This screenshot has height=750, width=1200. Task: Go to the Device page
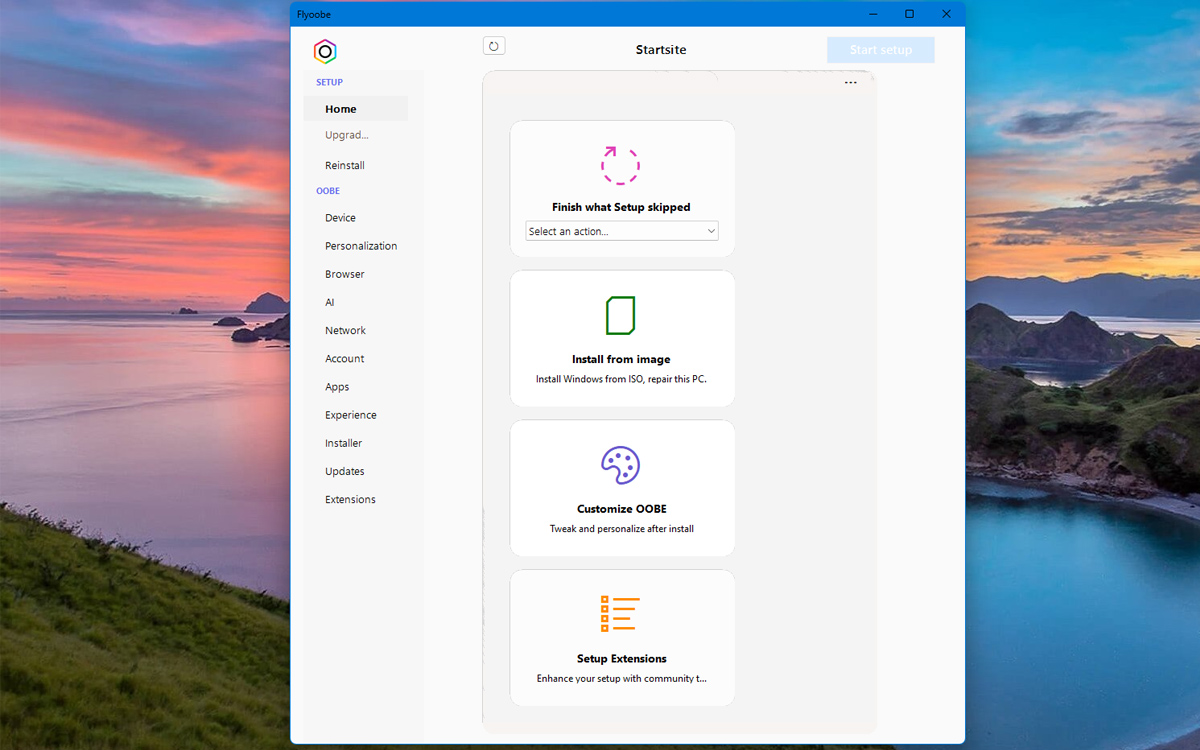pos(340,218)
